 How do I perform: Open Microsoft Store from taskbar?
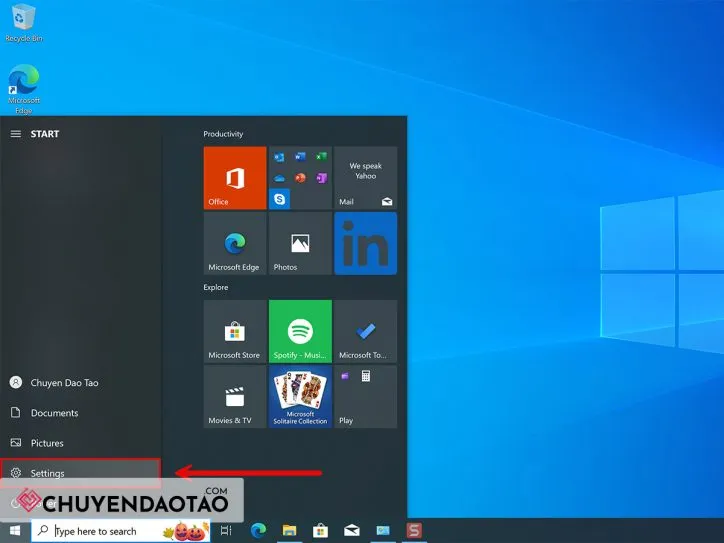tap(320, 531)
